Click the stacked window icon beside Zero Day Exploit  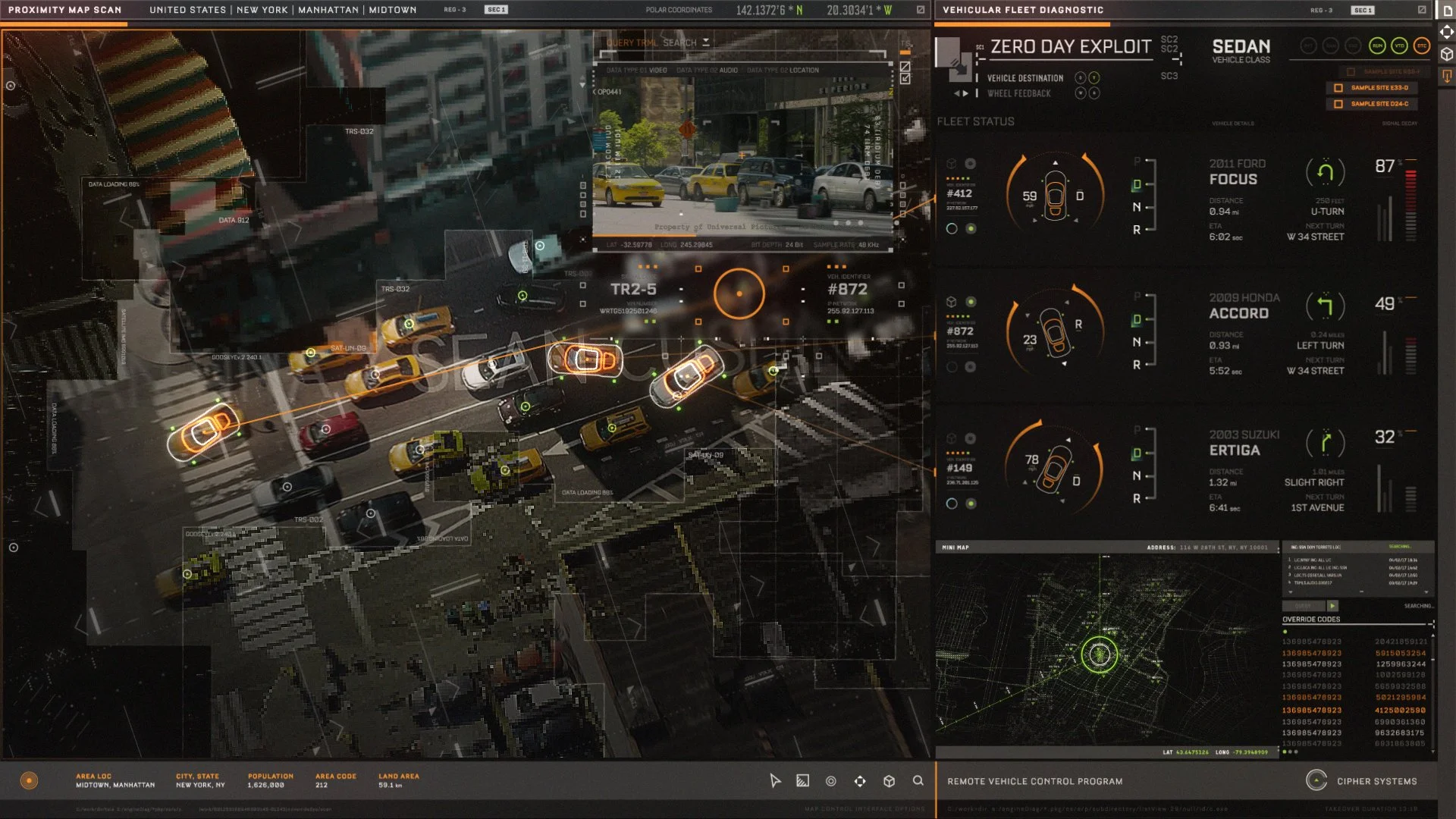click(952, 58)
